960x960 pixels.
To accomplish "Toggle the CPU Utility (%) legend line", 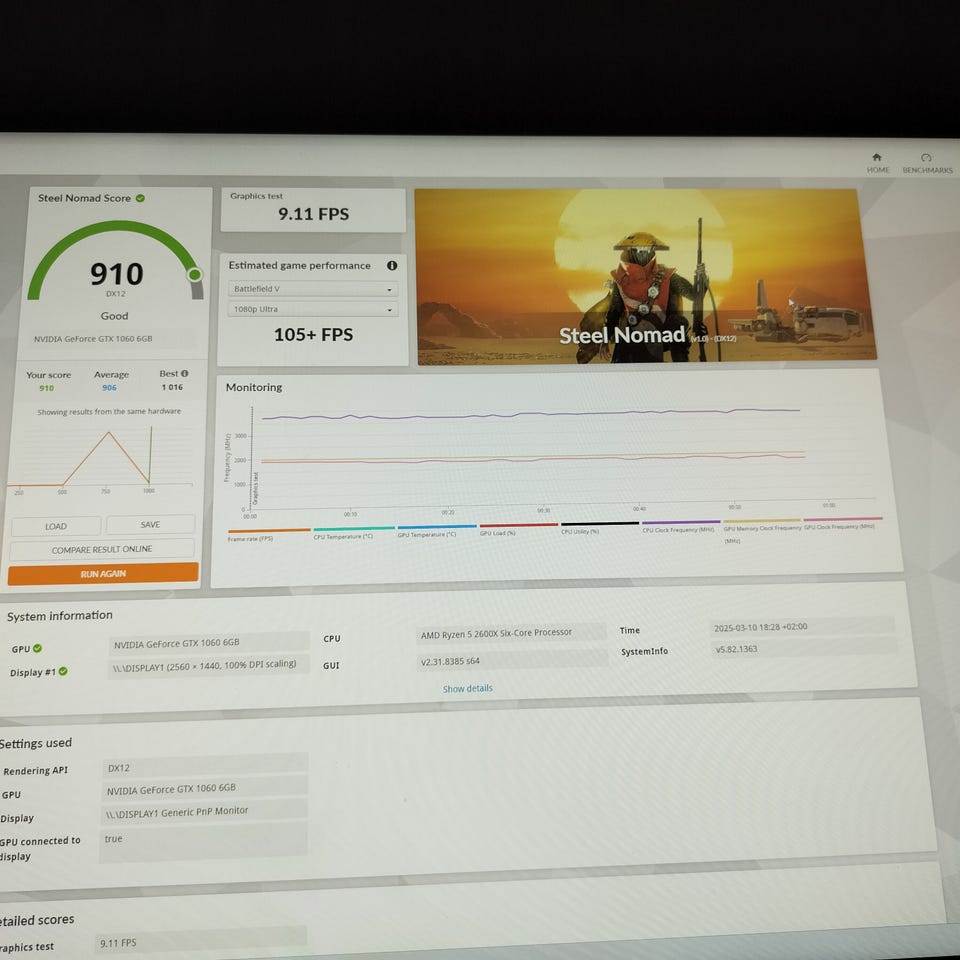I will pyautogui.click(x=600, y=527).
